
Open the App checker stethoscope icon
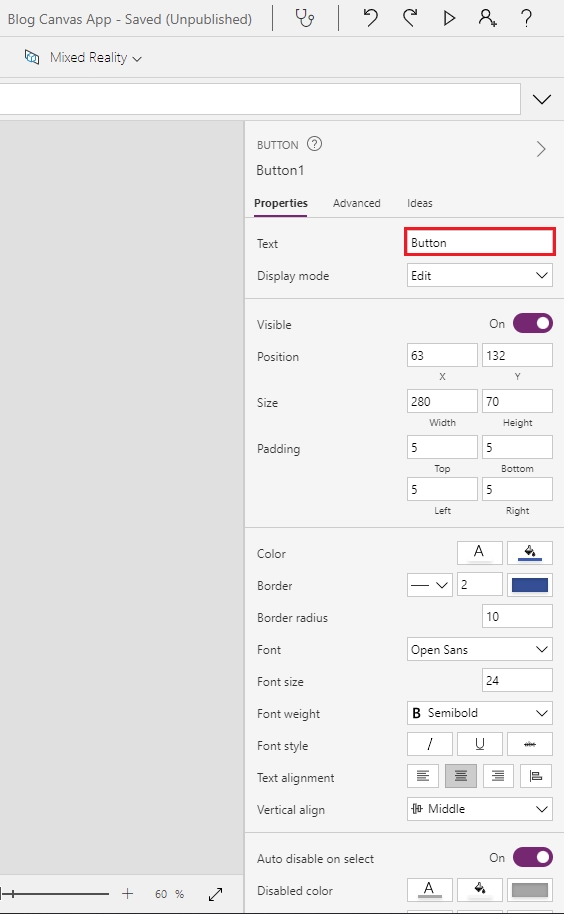pos(305,19)
